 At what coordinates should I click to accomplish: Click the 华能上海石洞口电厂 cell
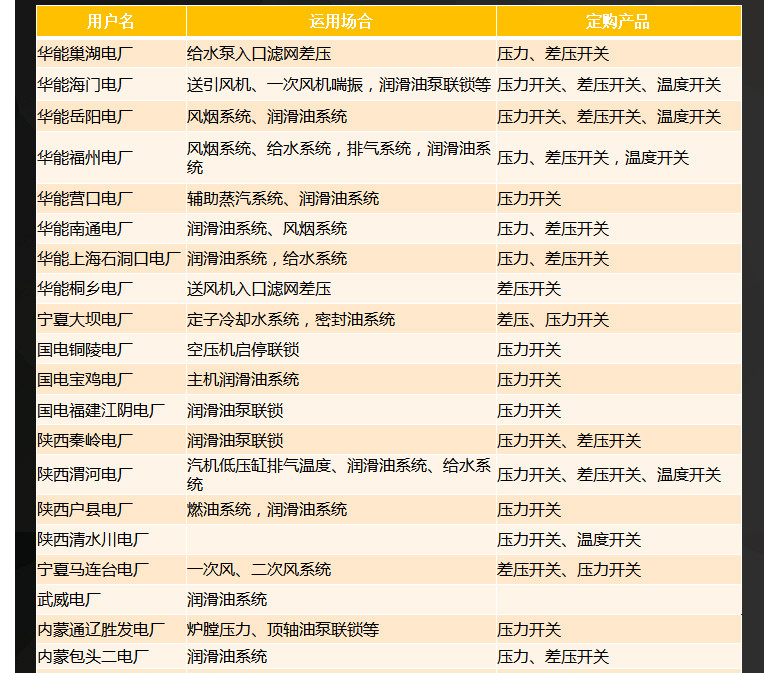point(109,259)
